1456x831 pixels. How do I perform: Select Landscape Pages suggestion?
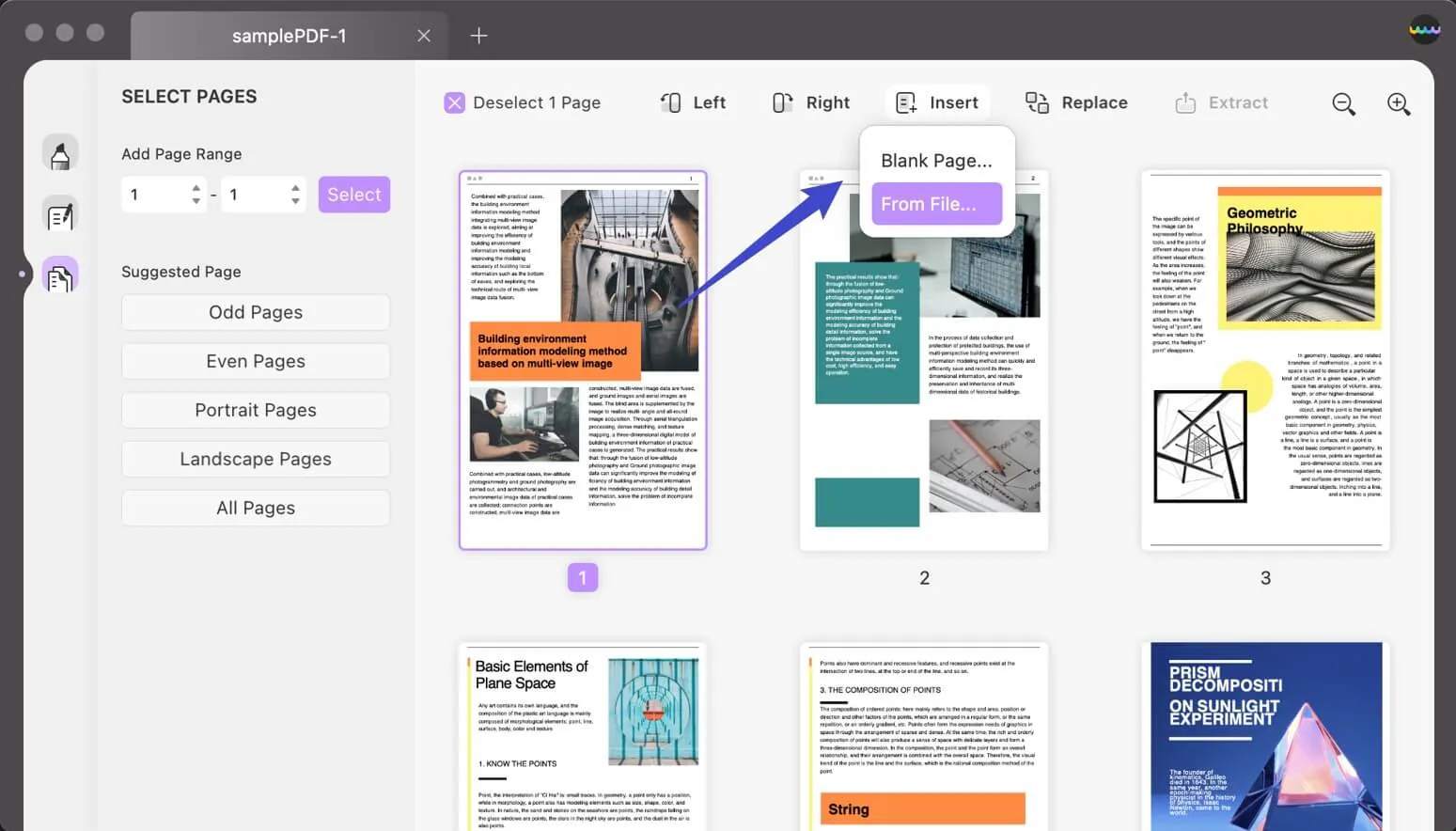coord(256,459)
